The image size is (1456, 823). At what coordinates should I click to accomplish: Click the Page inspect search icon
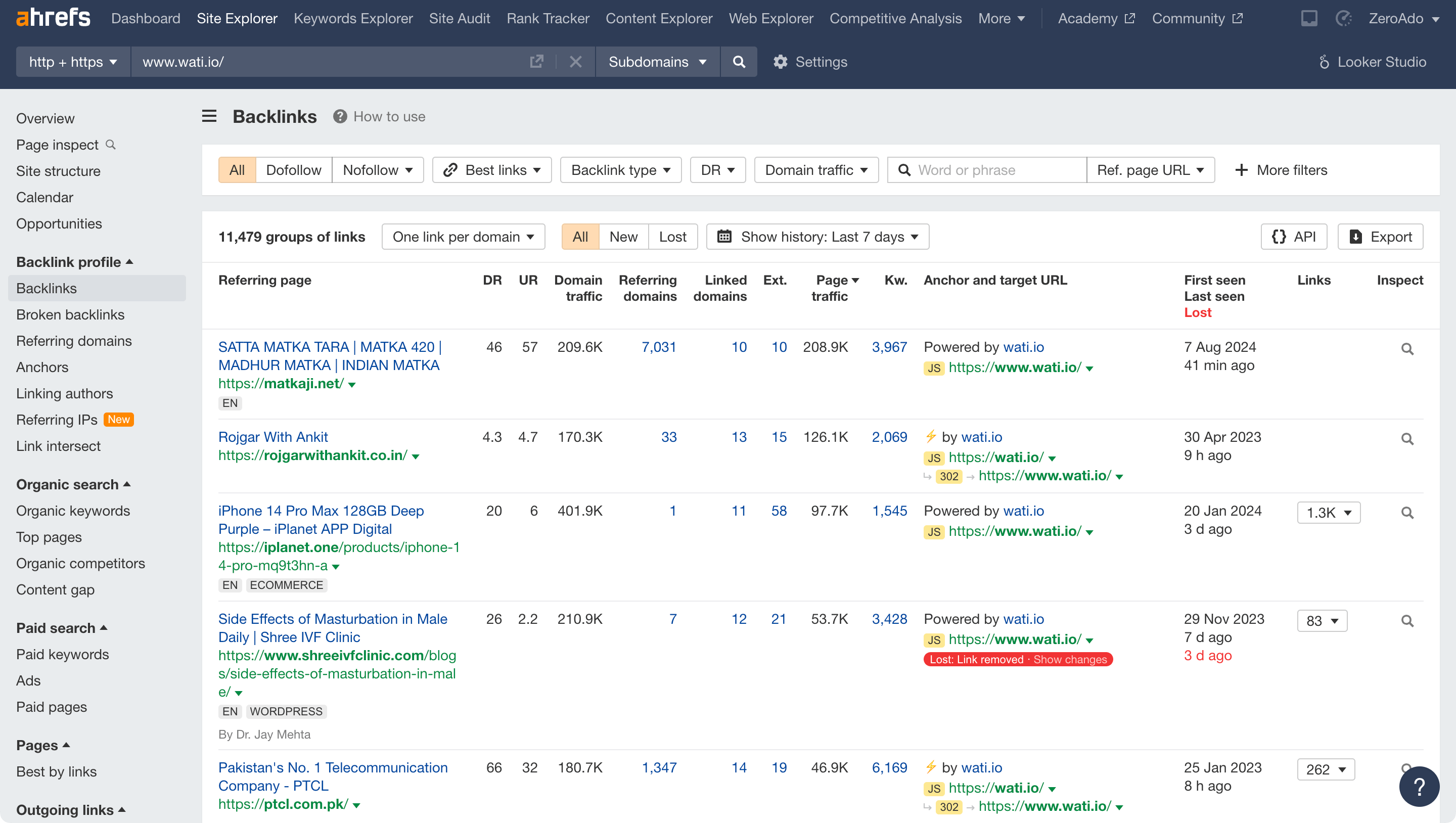pos(111,145)
